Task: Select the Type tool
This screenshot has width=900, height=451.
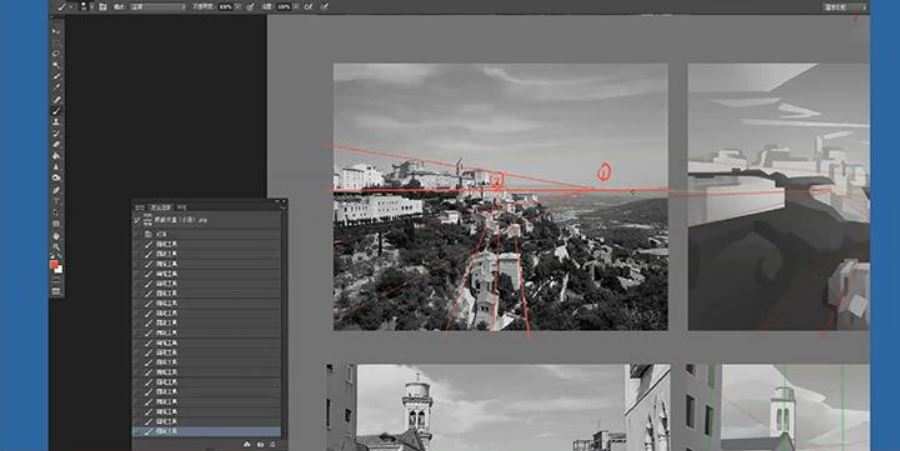Action: click(57, 200)
